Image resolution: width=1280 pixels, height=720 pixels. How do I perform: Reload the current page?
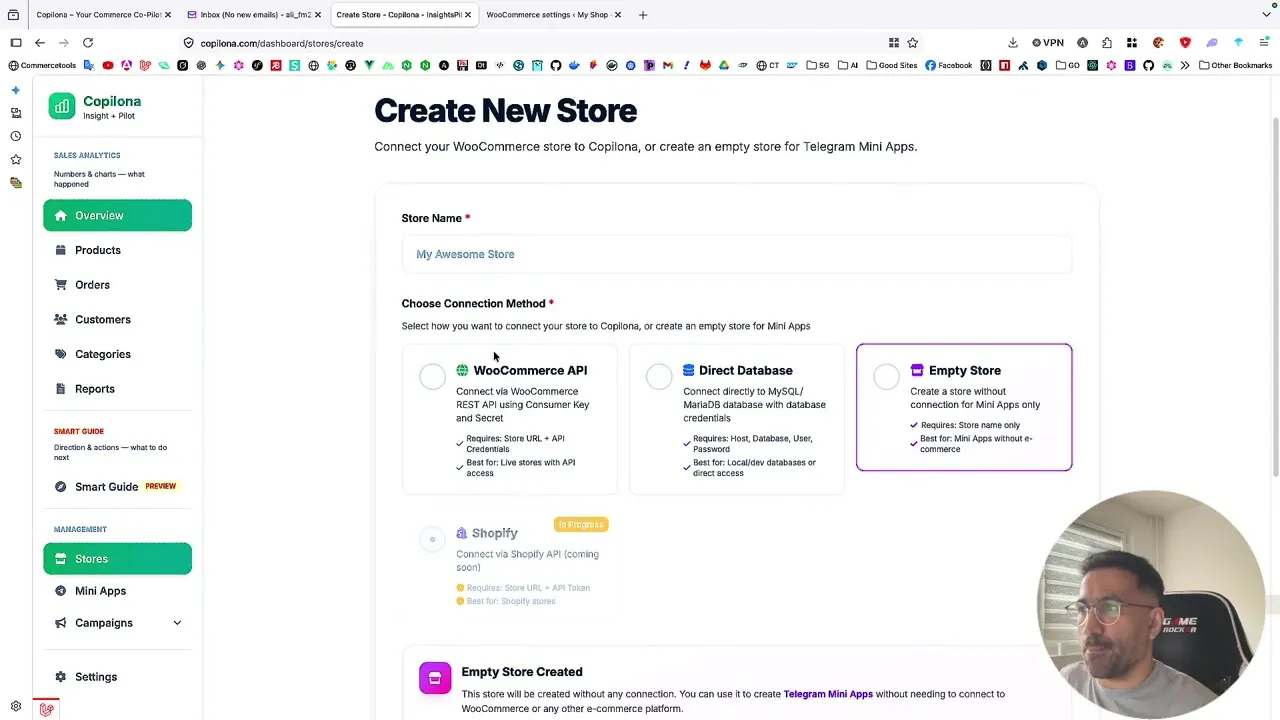(x=88, y=43)
